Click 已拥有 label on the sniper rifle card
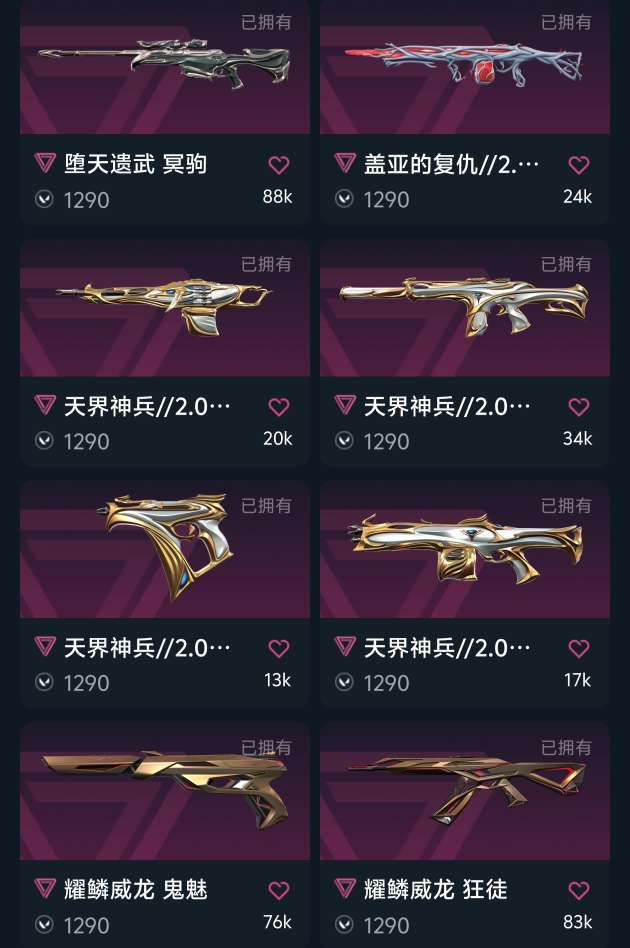630x948 pixels. tap(266, 22)
